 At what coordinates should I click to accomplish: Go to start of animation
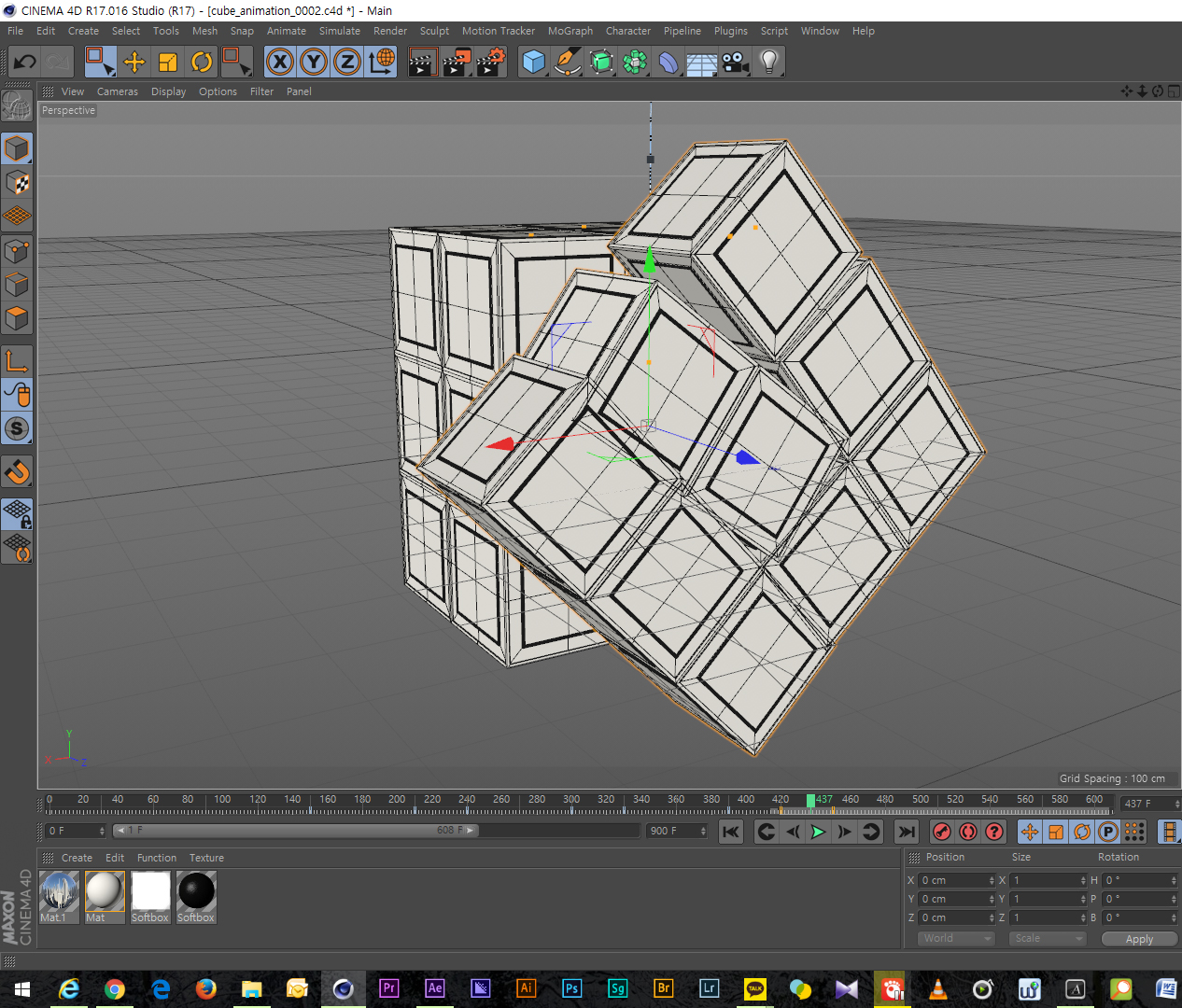click(x=731, y=832)
